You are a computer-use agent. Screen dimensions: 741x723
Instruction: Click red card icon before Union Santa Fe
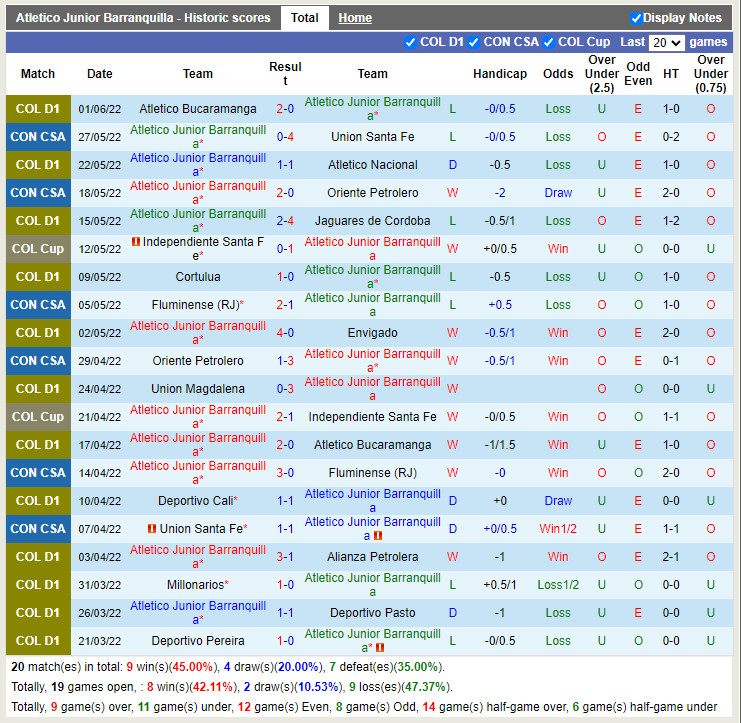(152, 529)
